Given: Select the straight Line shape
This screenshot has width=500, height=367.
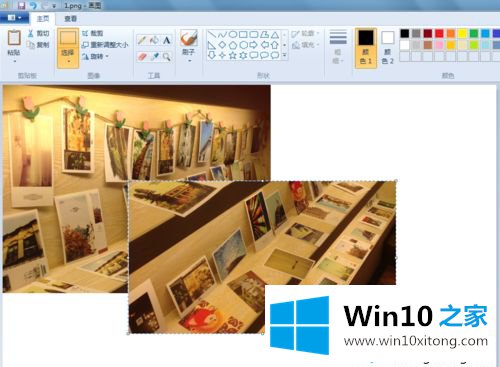Looking at the screenshot, I should click(212, 35).
